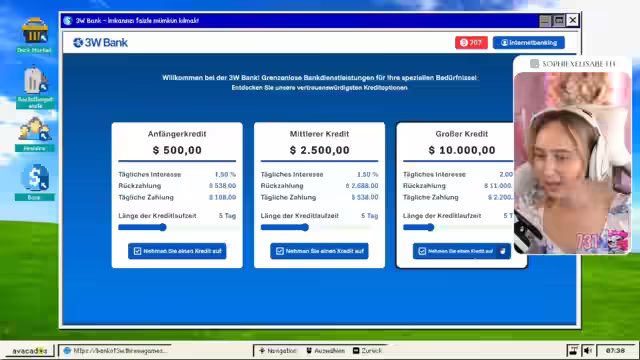The width and height of the screenshot is (640, 360).
Task: Mute sound via the taskbar speaker icon
Action: [588, 350]
